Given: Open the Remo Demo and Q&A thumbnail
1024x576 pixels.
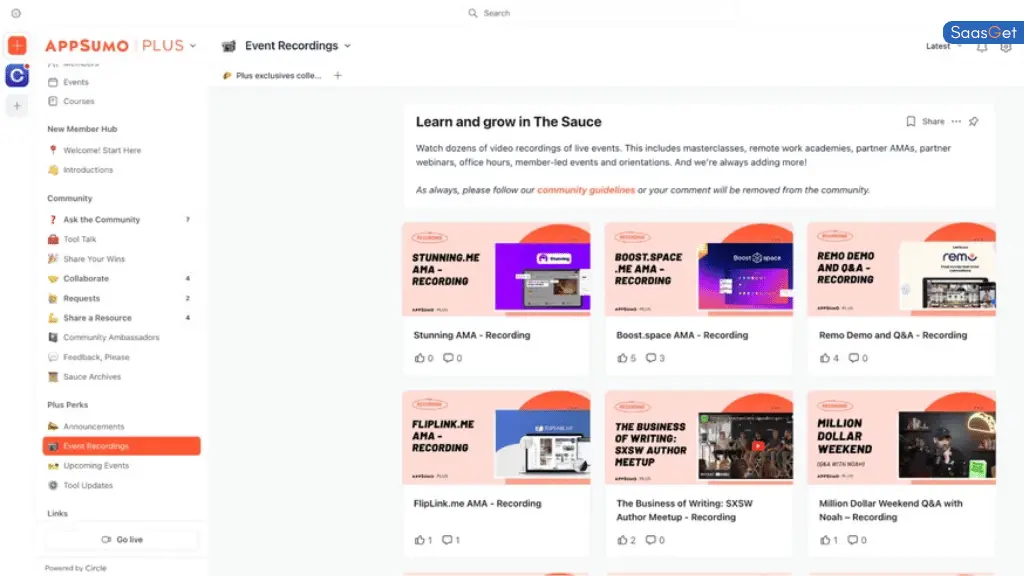Looking at the screenshot, I should (902, 270).
